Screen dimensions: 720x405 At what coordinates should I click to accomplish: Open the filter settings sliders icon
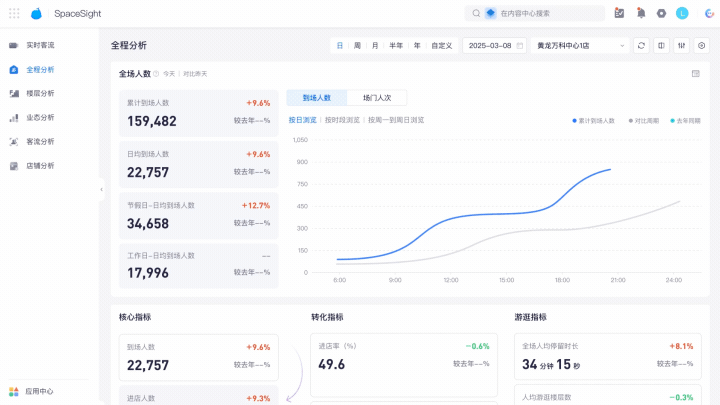[x=681, y=45]
